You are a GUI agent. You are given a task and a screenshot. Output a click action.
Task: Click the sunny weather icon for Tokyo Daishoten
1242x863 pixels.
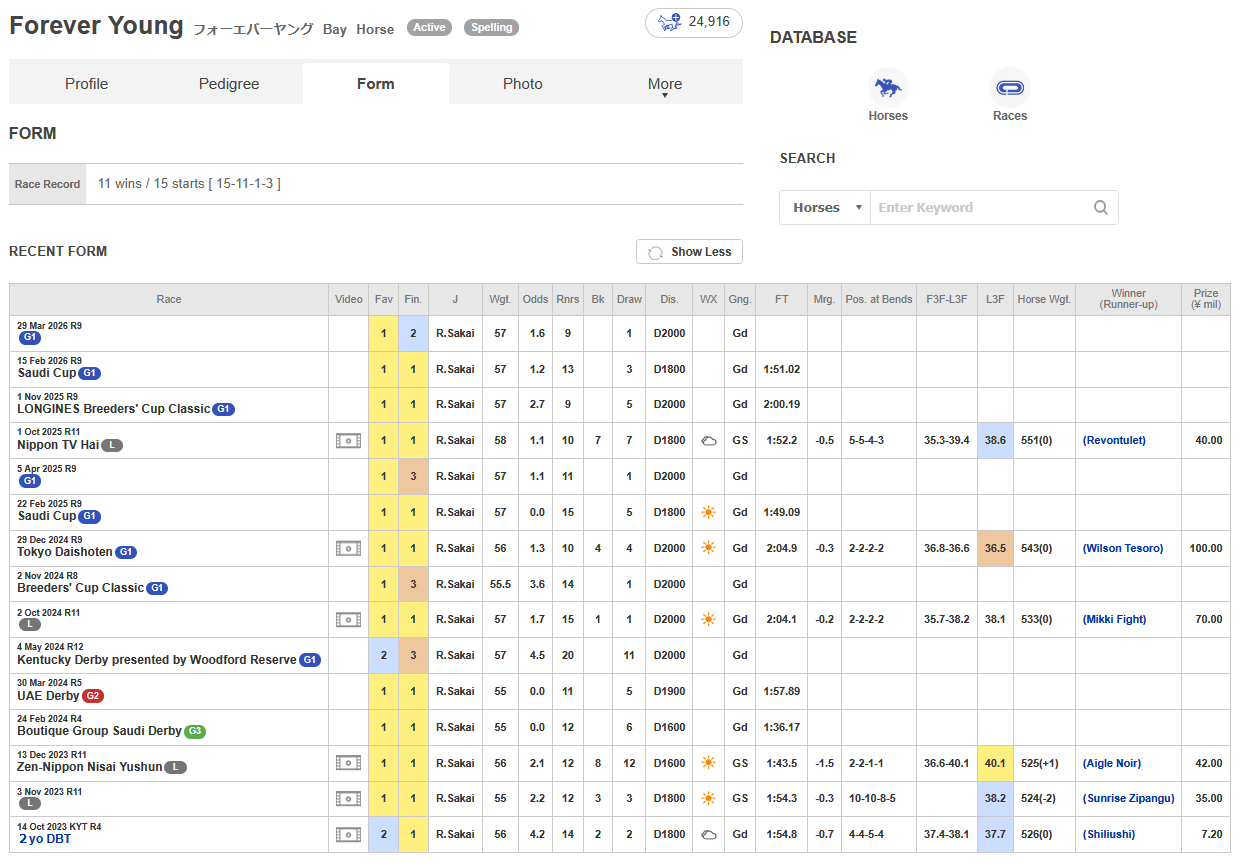pyautogui.click(x=708, y=548)
